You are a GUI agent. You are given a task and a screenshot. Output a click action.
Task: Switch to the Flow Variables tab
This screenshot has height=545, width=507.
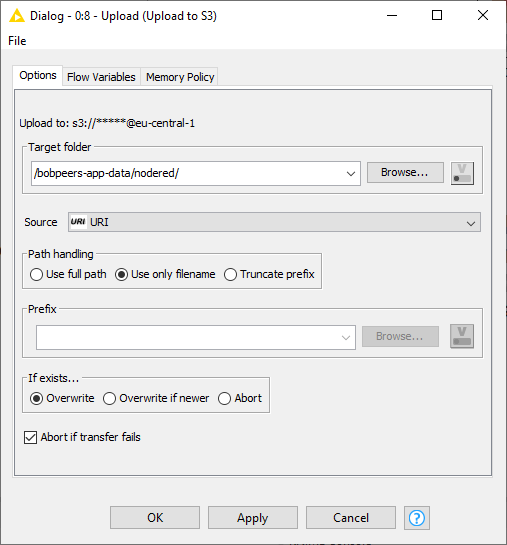pos(101,77)
